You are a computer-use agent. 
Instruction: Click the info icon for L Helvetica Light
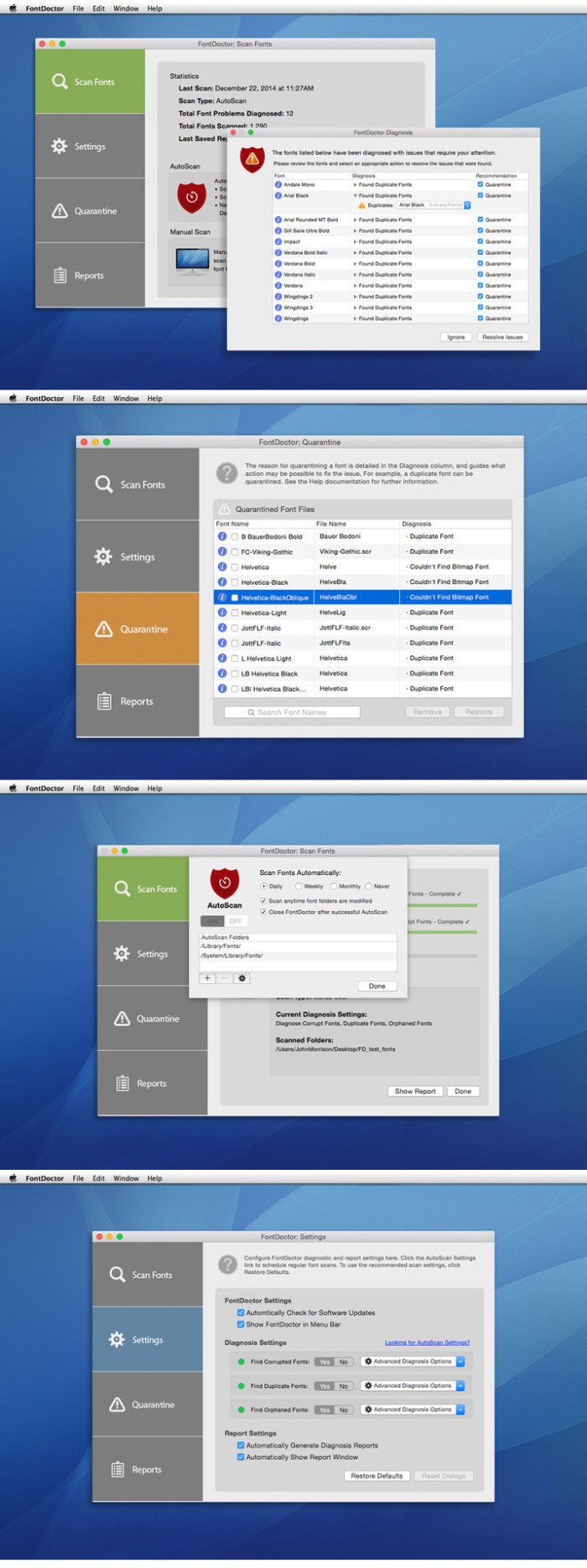tap(222, 658)
